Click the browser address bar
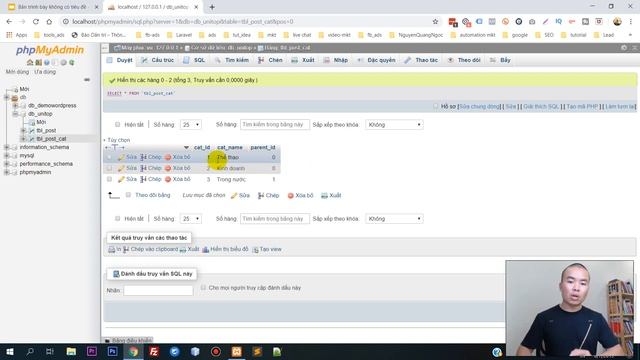 click(x=245, y=22)
